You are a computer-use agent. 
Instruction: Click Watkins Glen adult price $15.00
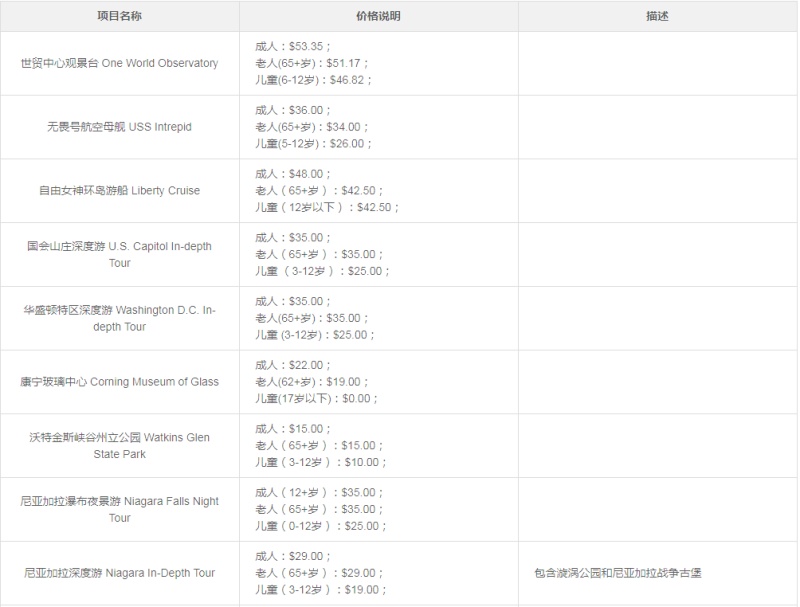306,429
